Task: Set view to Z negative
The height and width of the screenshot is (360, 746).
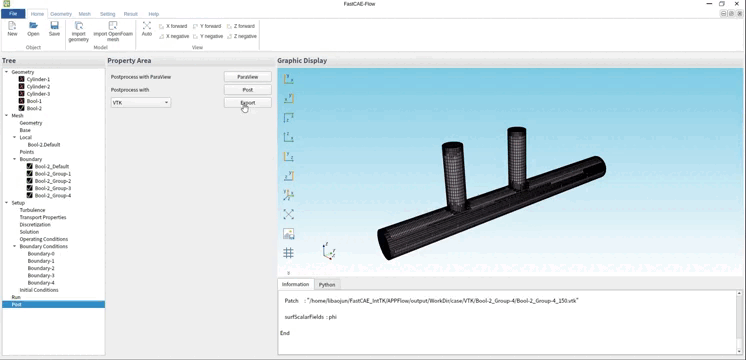Action: pos(242,36)
